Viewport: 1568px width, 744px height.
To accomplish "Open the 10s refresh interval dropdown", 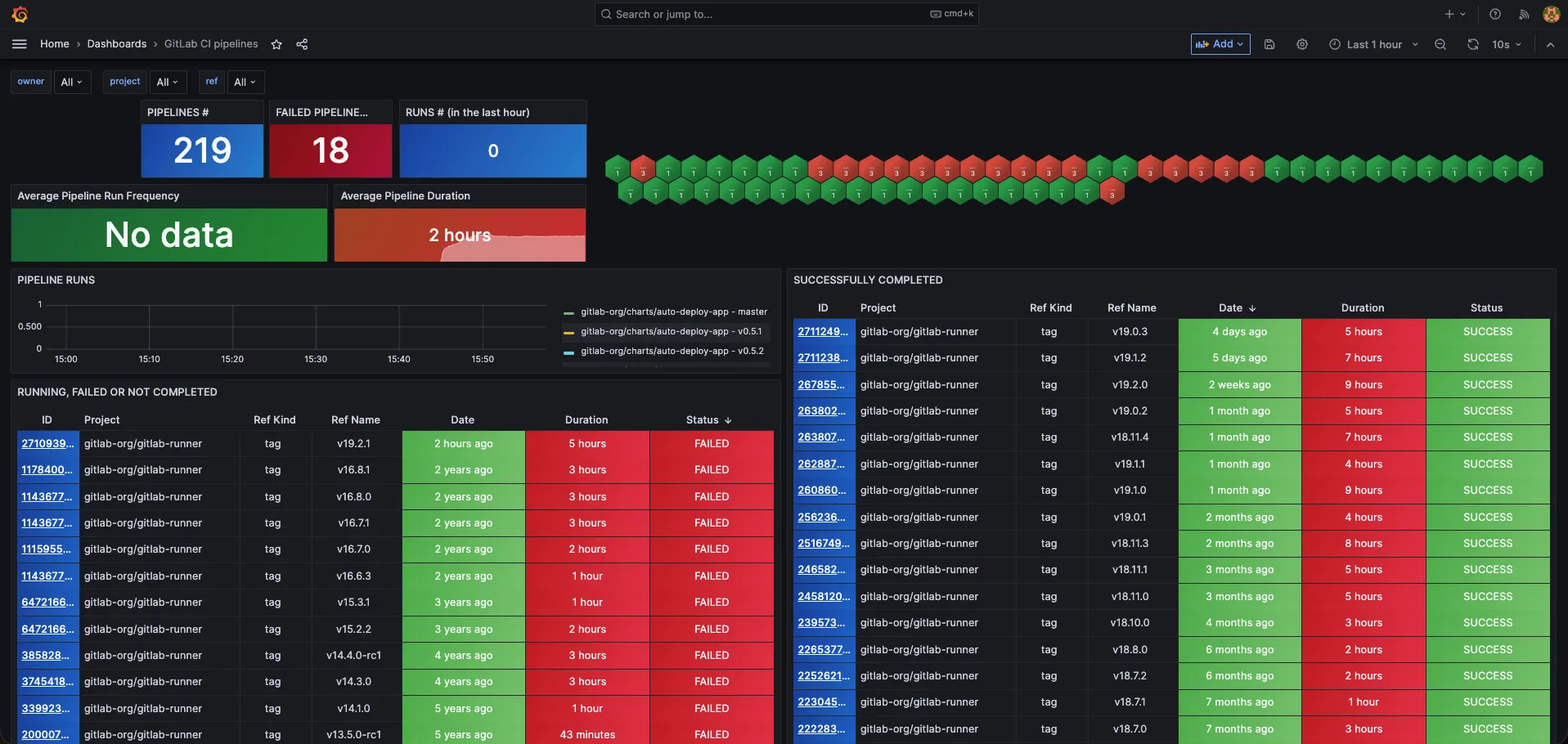I will point(1506,44).
